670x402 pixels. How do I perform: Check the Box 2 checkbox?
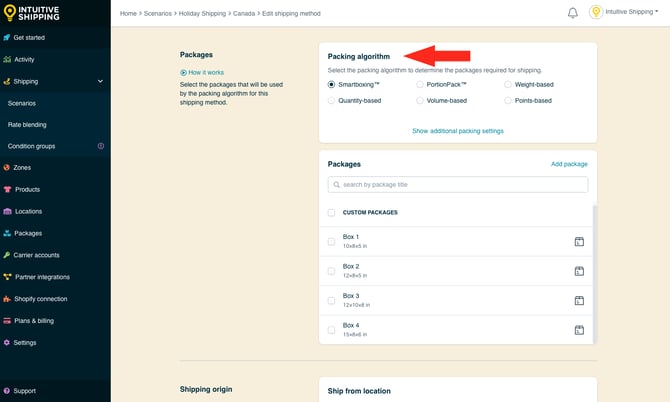click(x=332, y=271)
